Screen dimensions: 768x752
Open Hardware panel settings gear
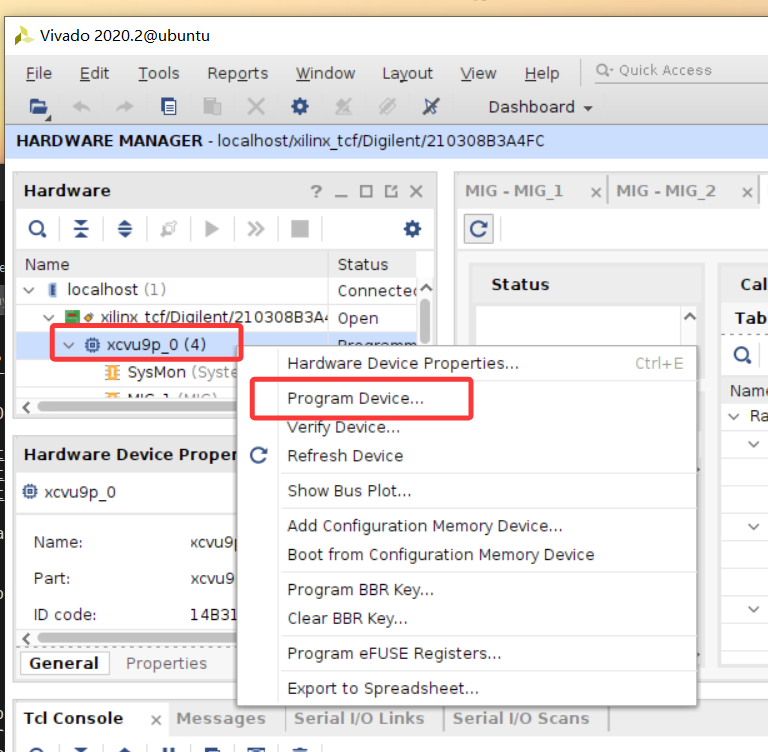[412, 229]
